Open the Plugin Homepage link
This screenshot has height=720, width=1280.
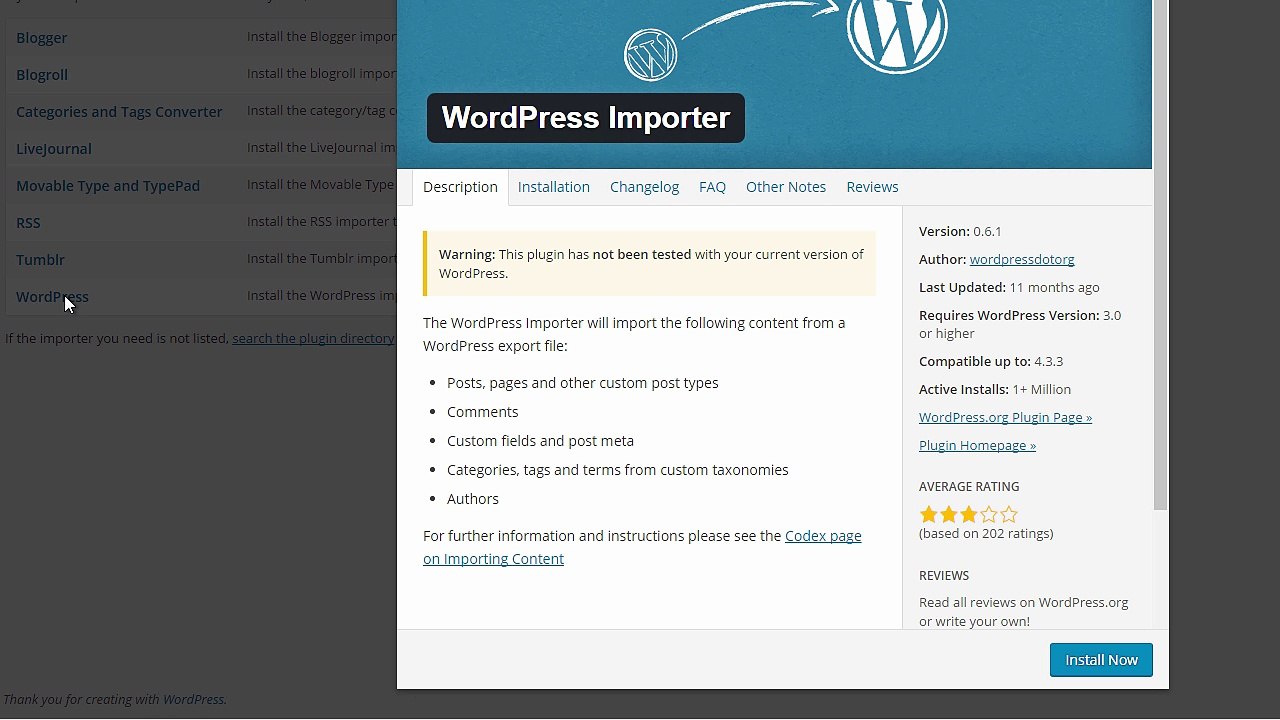pyautogui.click(x=977, y=445)
